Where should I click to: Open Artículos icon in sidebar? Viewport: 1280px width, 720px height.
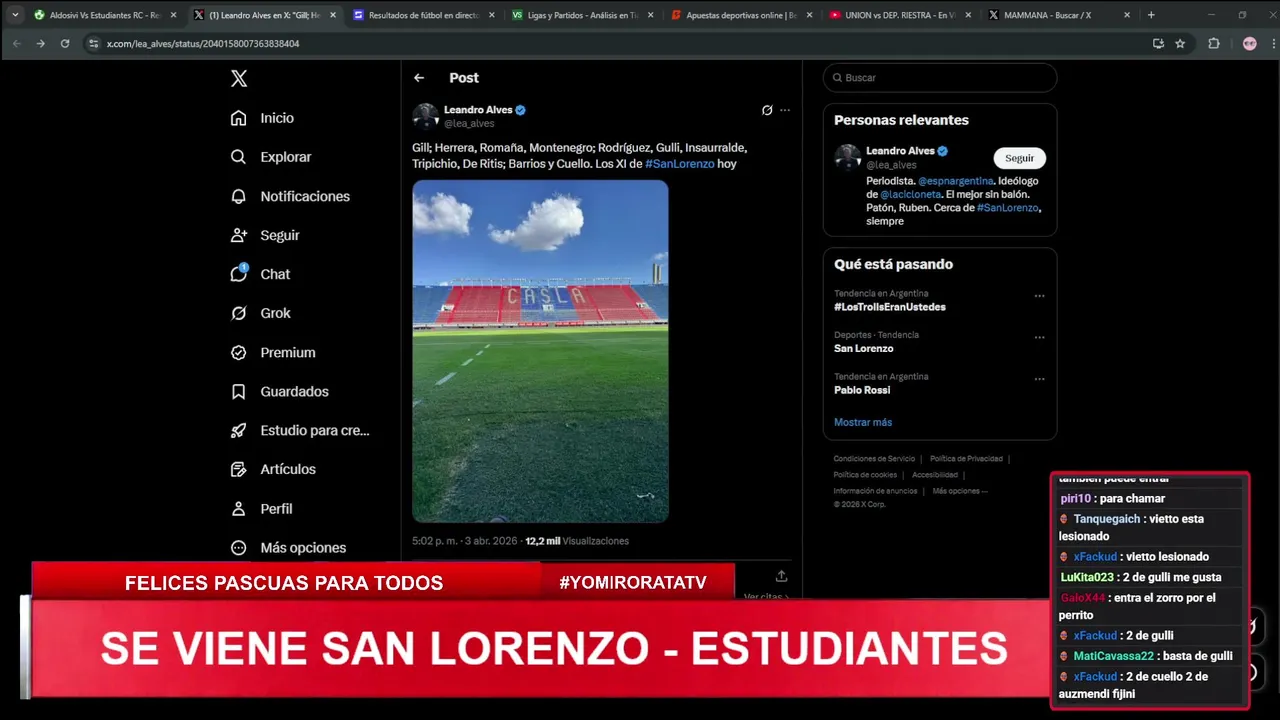[238, 469]
